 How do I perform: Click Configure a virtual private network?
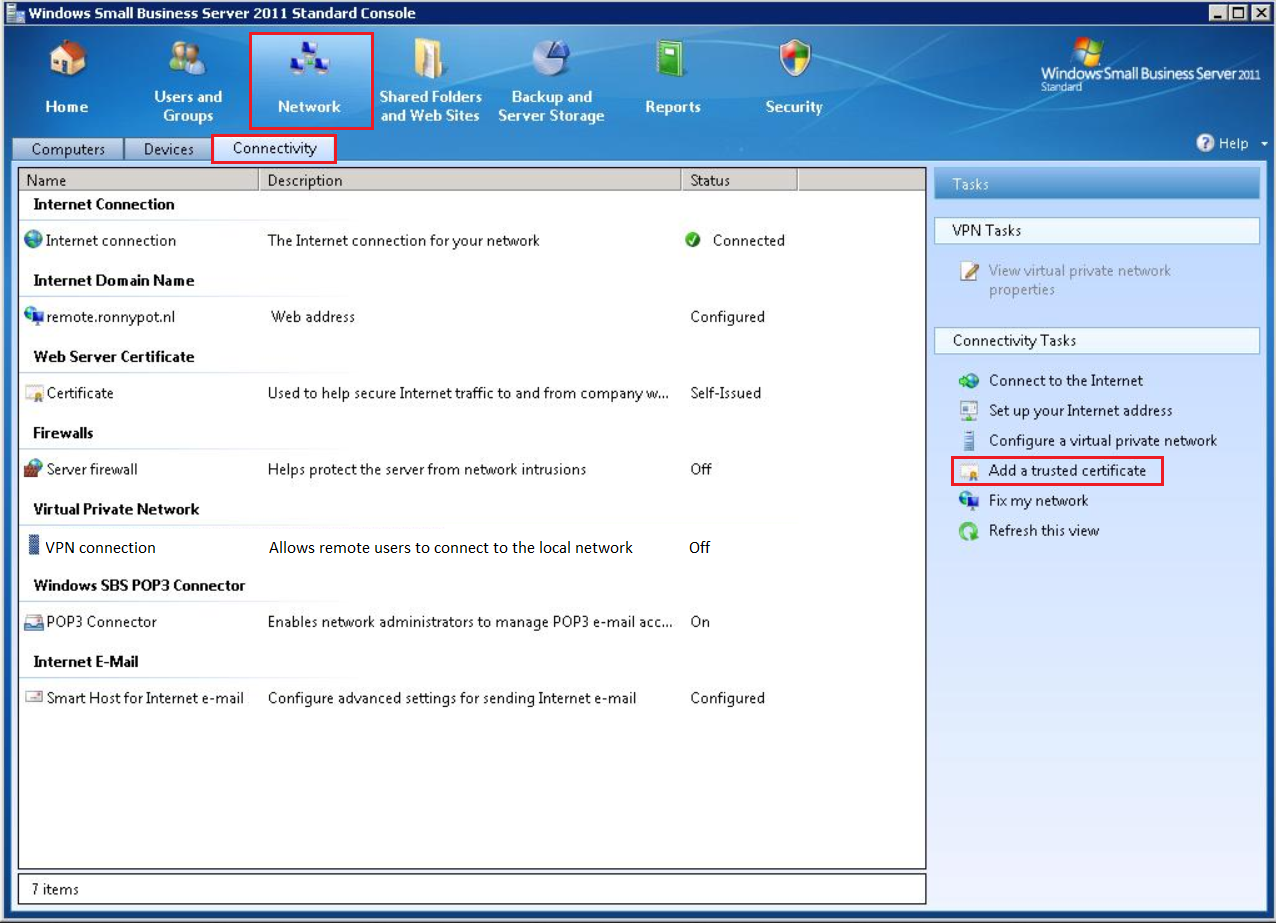(x=1102, y=440)
